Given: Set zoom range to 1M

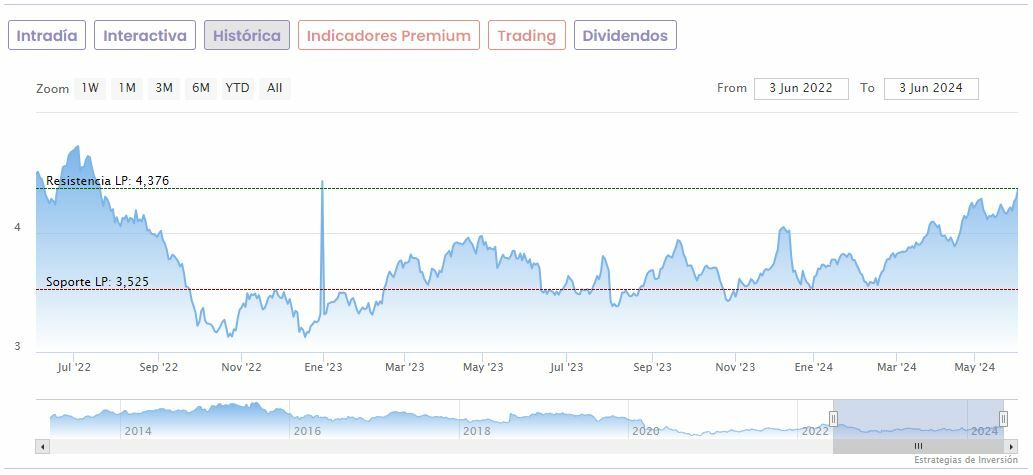Looking at the screenshot, I should click(127, 88).
